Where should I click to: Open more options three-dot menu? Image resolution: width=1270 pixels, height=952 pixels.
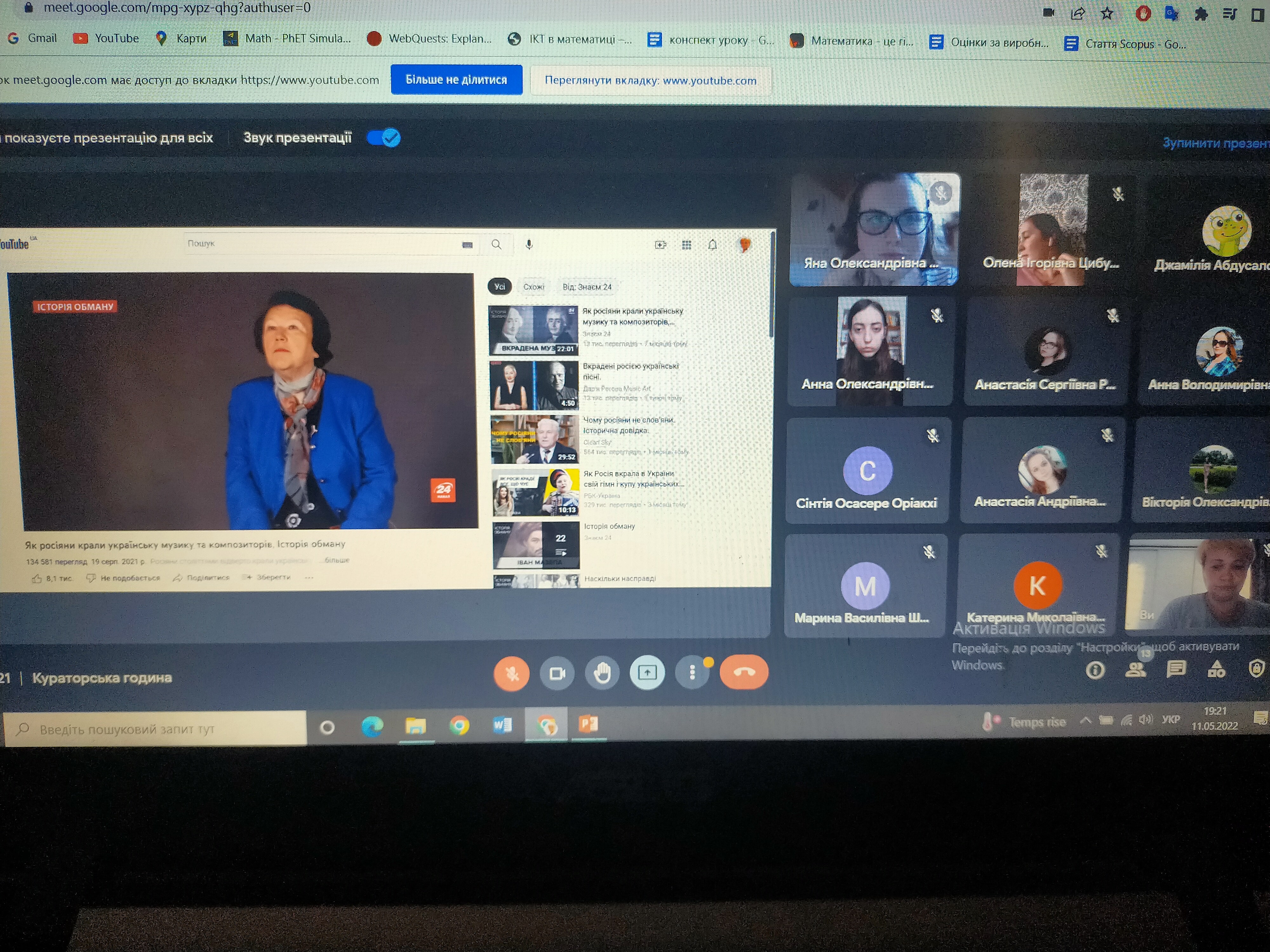pos(692,672)
